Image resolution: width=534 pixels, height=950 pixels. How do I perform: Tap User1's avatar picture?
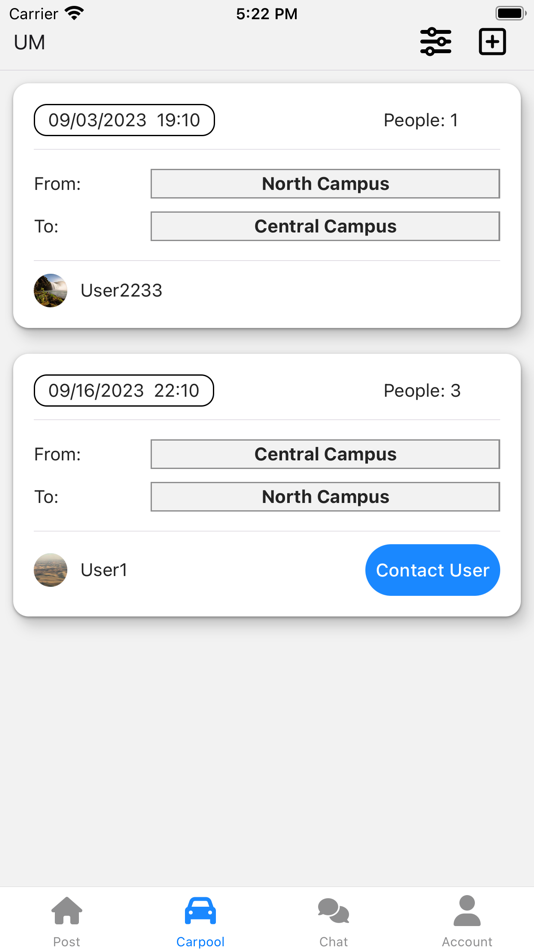tap(50, 570)
